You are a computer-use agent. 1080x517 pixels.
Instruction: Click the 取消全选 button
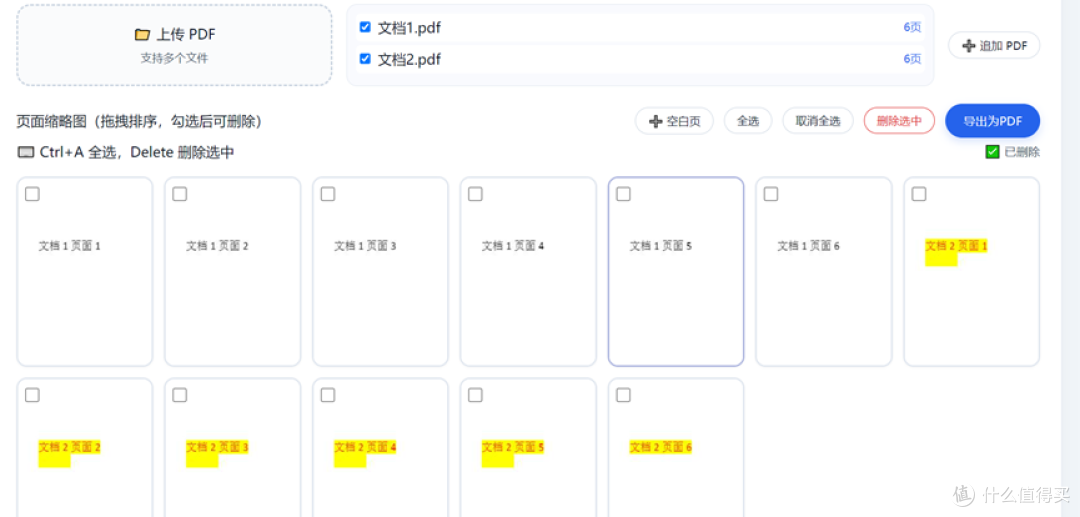[x=818, y=121]
